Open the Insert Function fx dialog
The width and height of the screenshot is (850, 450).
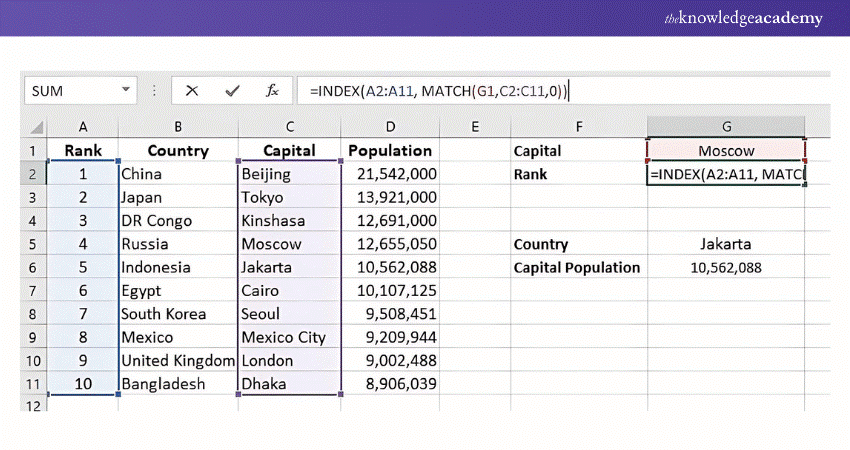[x=271, y=90]
